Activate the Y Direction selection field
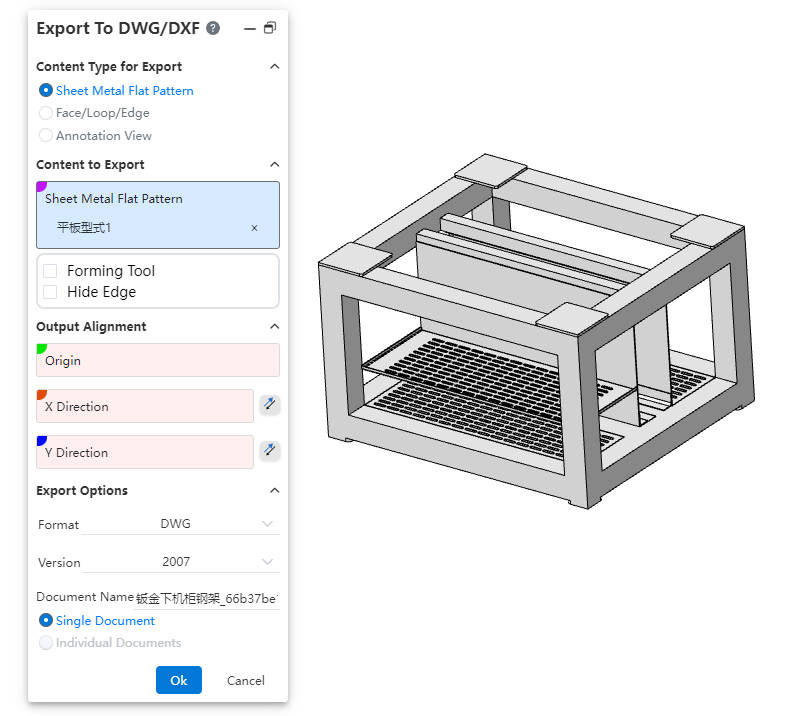The image size is (800, 716). 145,452
